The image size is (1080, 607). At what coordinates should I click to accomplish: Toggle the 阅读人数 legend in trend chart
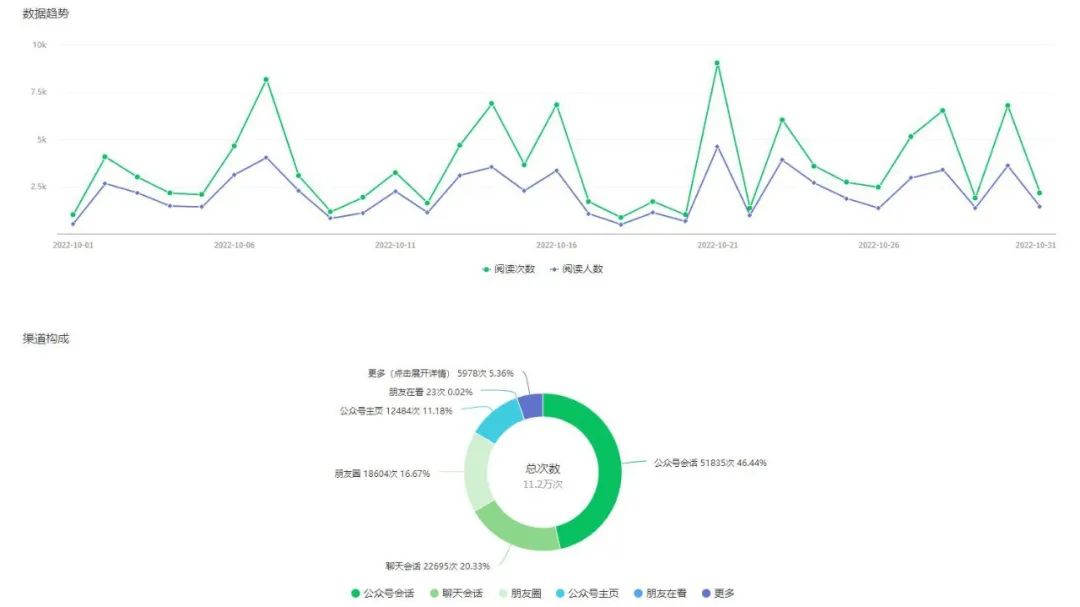pyautogui.click(x=576, y=269)
